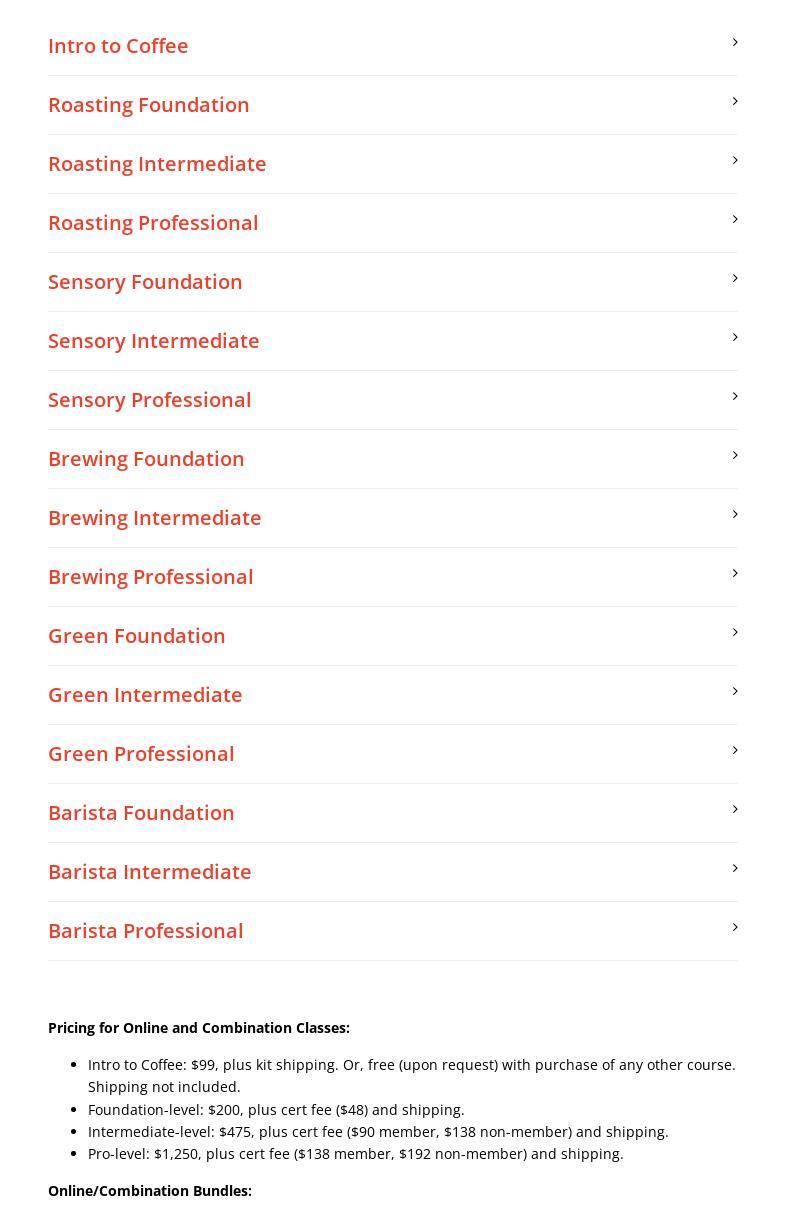Click the Pricing for Online and Combination heading
785x1213 pixels.
tap(199, 1028)
